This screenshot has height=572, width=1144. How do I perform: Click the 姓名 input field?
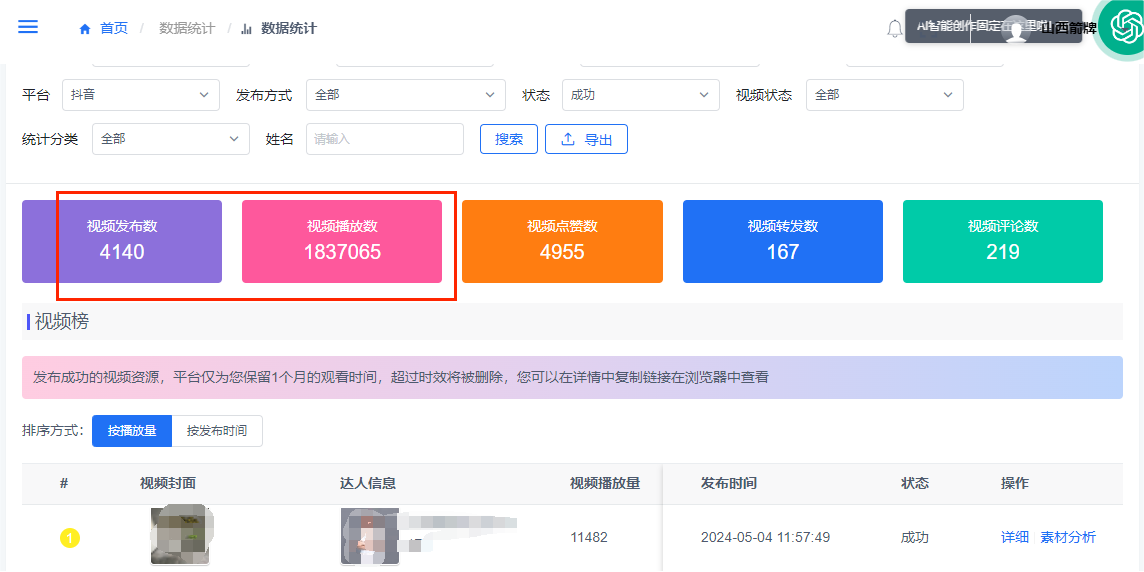(x=384, y=139)
